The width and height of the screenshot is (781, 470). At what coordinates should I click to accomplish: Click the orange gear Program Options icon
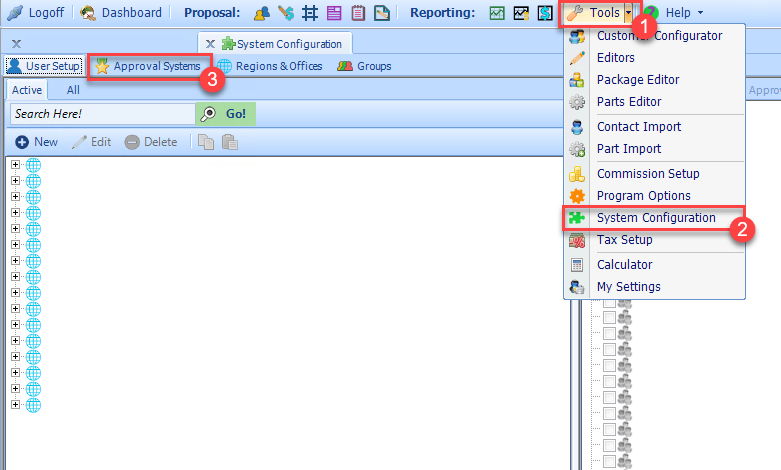(577, 196)
